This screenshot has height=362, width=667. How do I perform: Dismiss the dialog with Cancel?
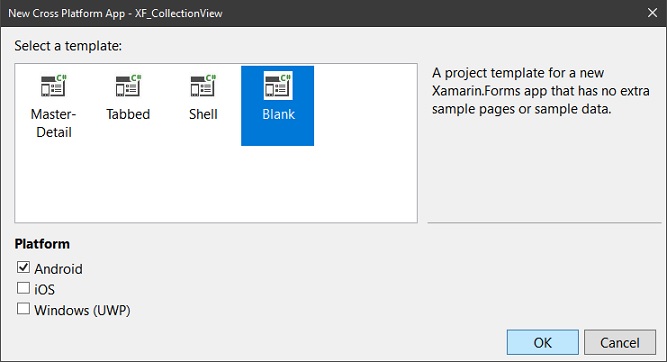point(620,342)
